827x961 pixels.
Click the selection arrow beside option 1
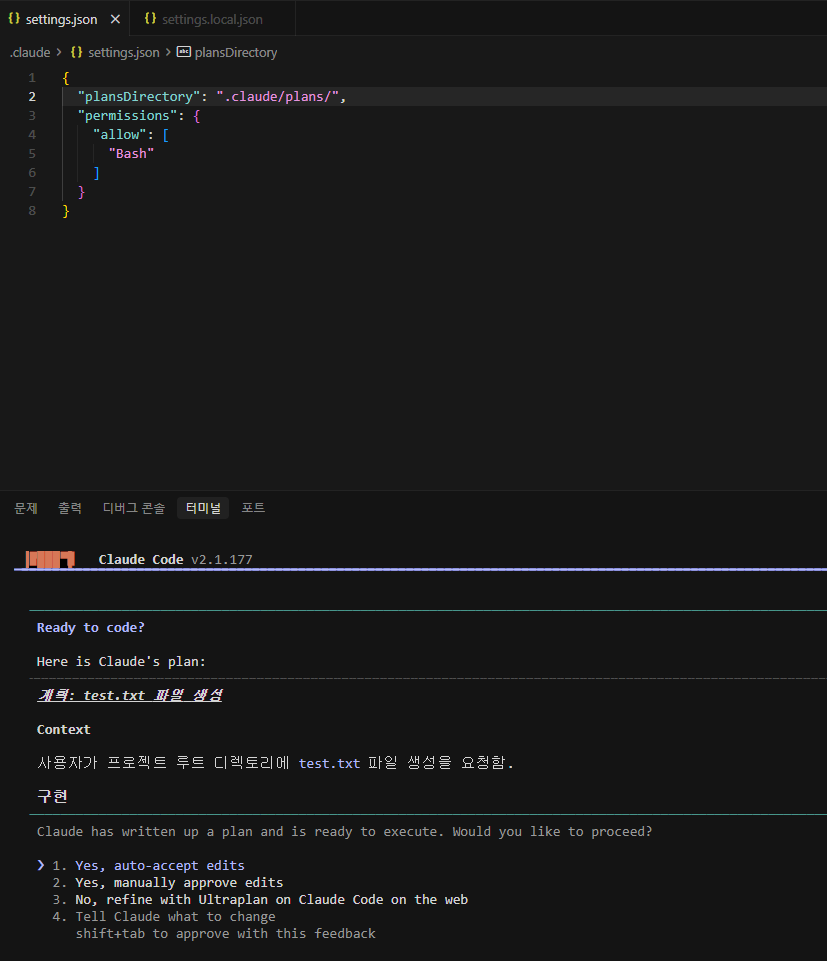(x=40, y=865)
